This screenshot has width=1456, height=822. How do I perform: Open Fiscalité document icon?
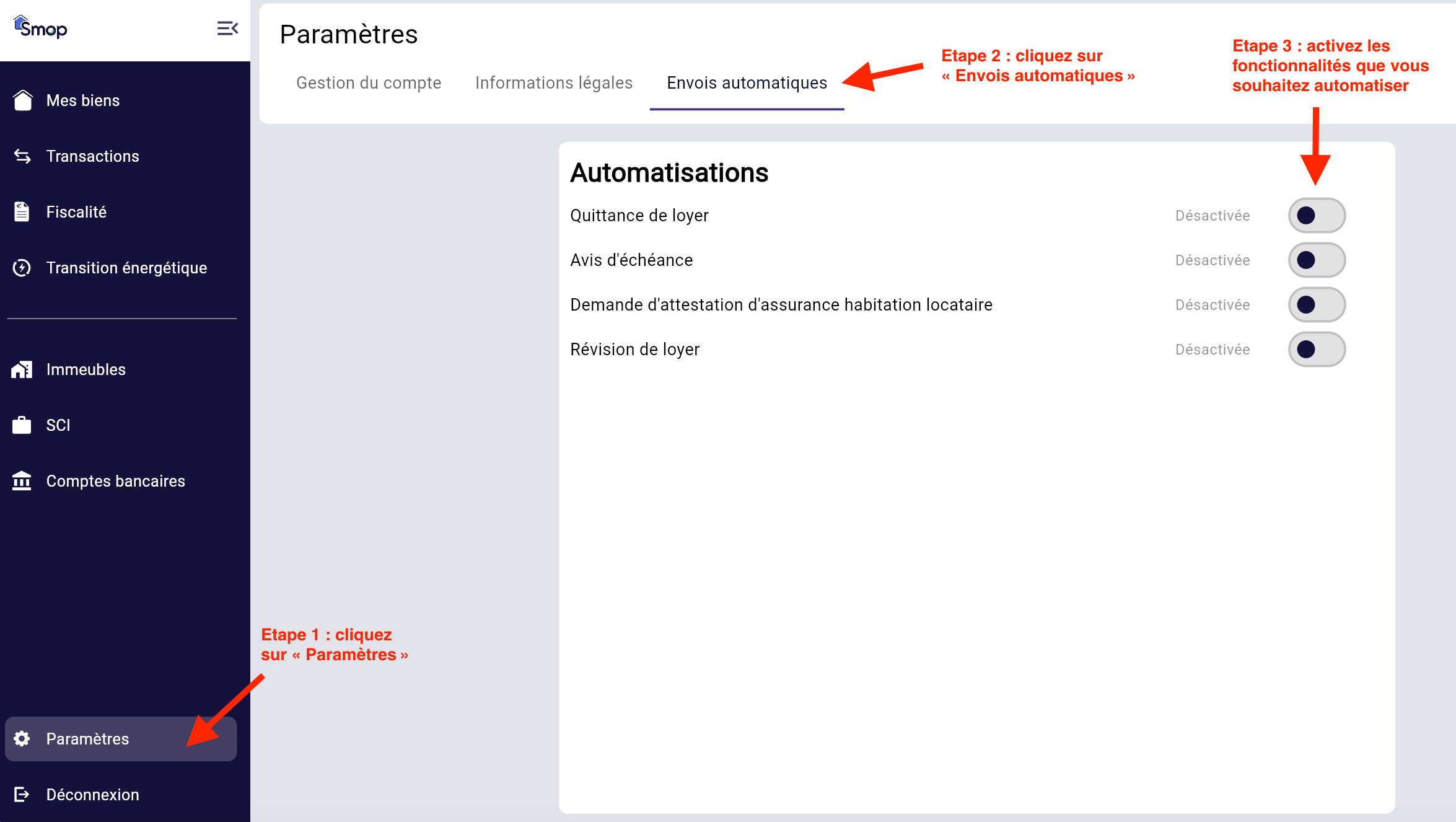(22, 212)
